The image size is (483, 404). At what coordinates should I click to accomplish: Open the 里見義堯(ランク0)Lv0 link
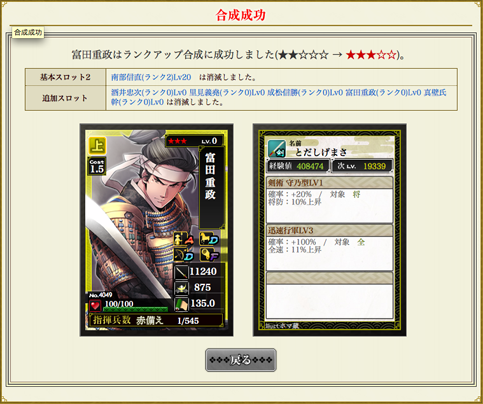tap(227, 93)
